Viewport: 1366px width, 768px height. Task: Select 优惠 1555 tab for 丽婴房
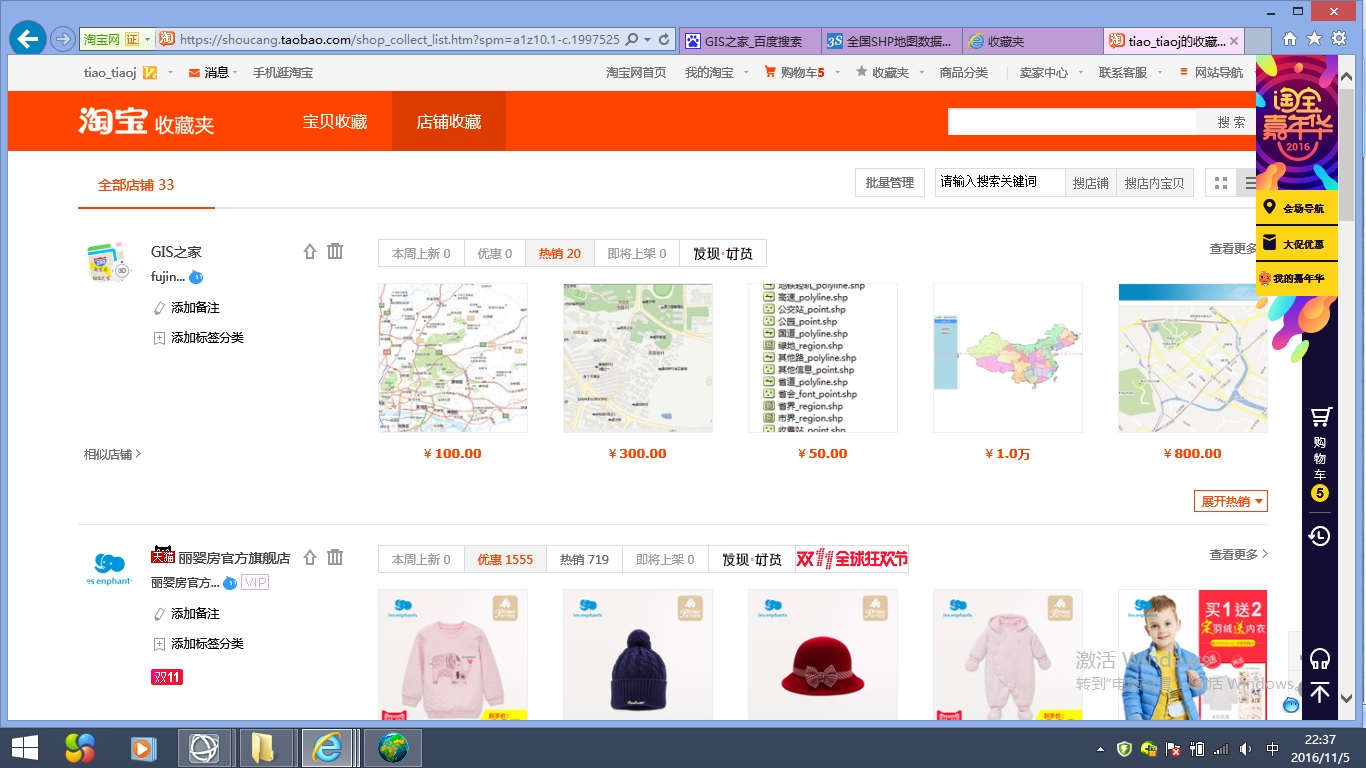505,559
